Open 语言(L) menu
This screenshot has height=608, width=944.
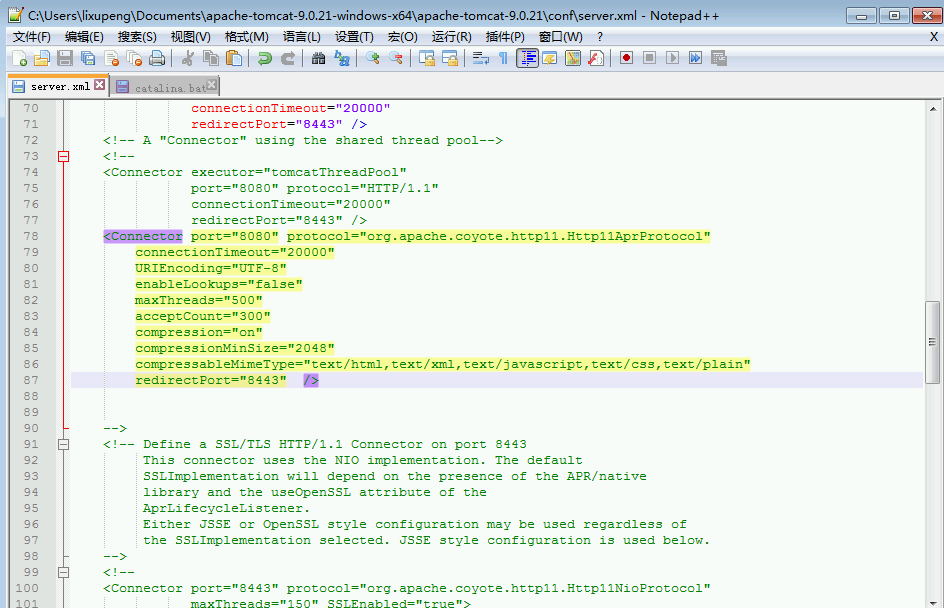302,37
